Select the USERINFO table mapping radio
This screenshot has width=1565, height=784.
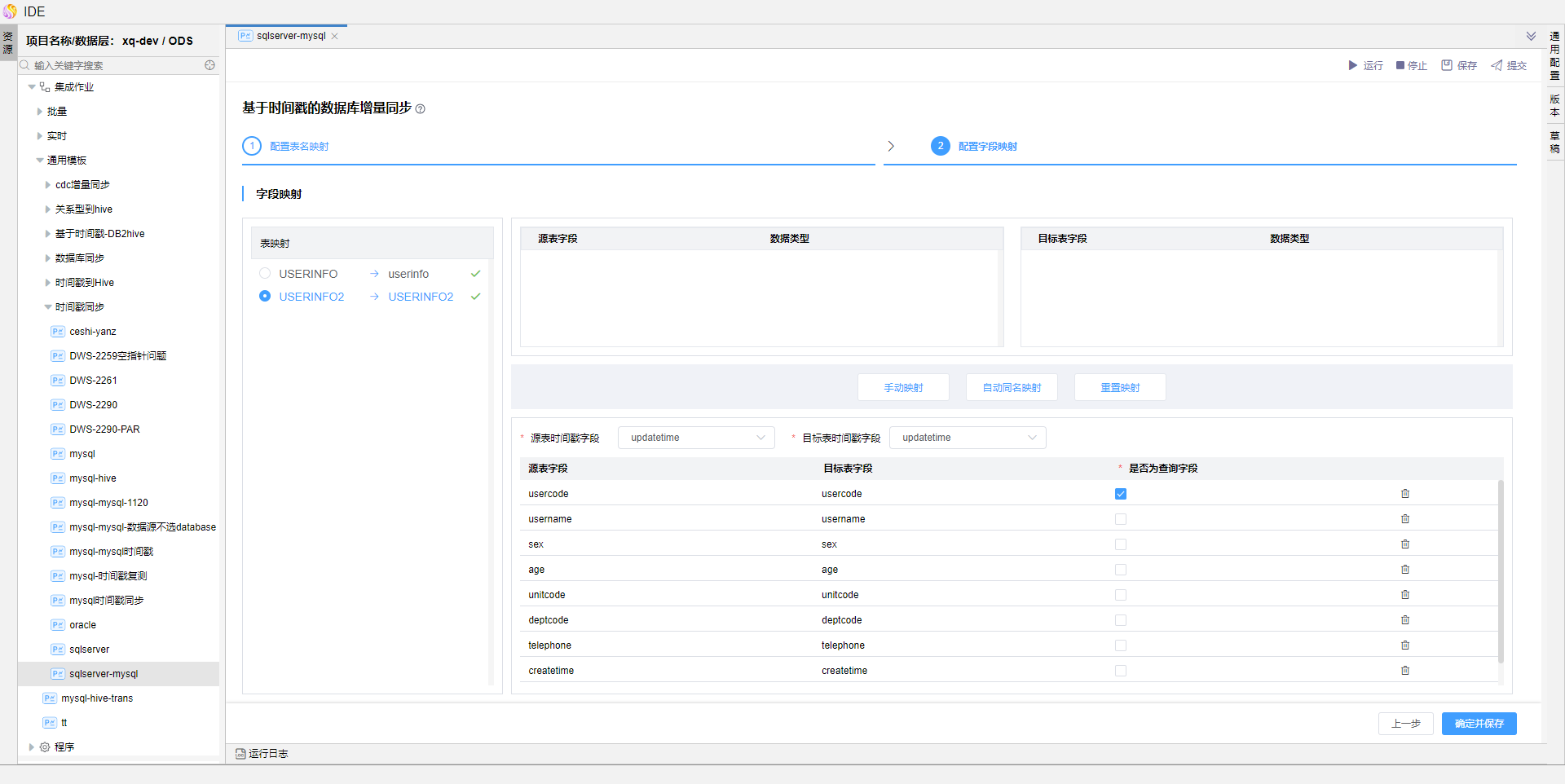(x=265, y=274)
